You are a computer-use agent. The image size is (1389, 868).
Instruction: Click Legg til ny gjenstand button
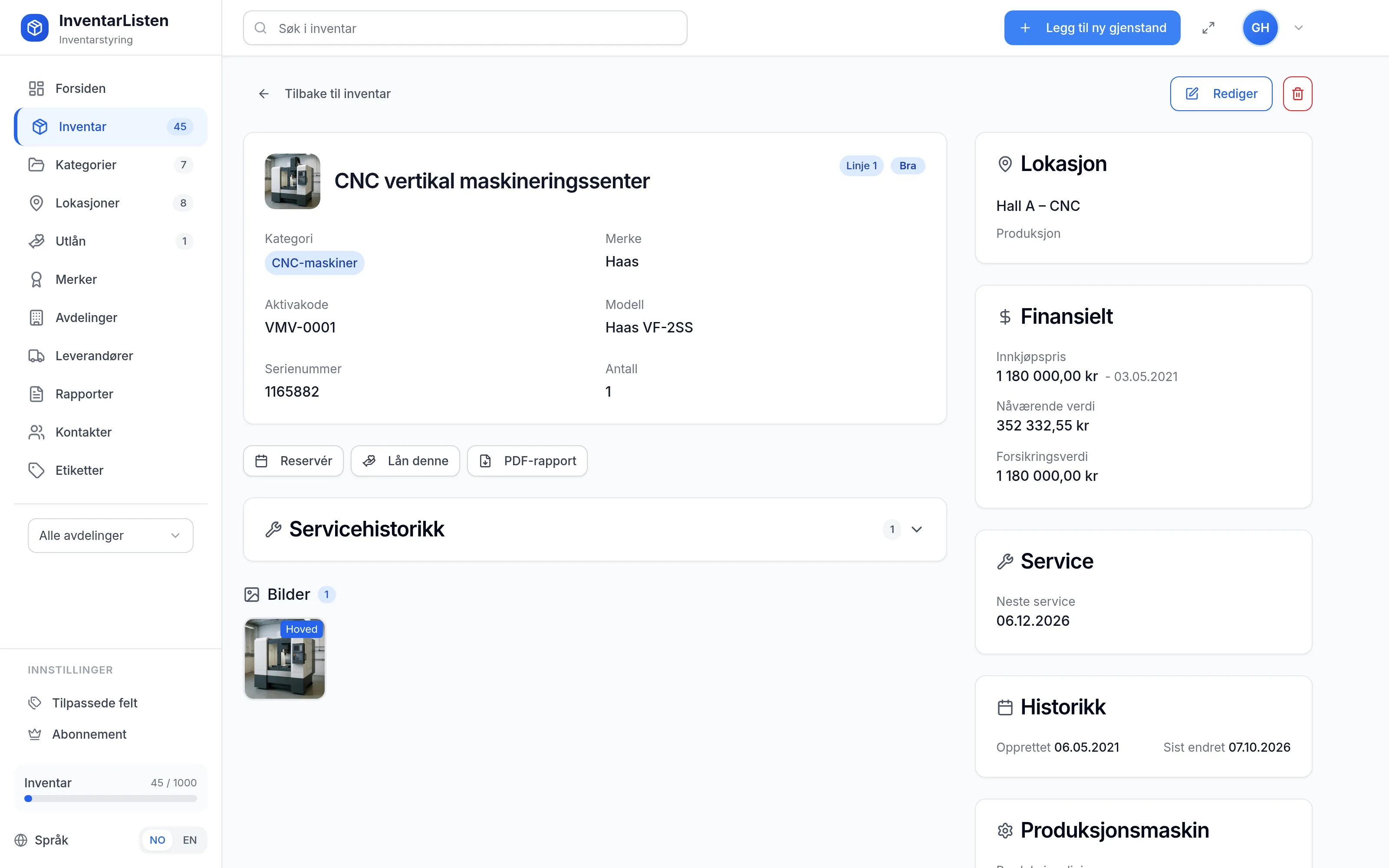click(x=1092, y=27)
